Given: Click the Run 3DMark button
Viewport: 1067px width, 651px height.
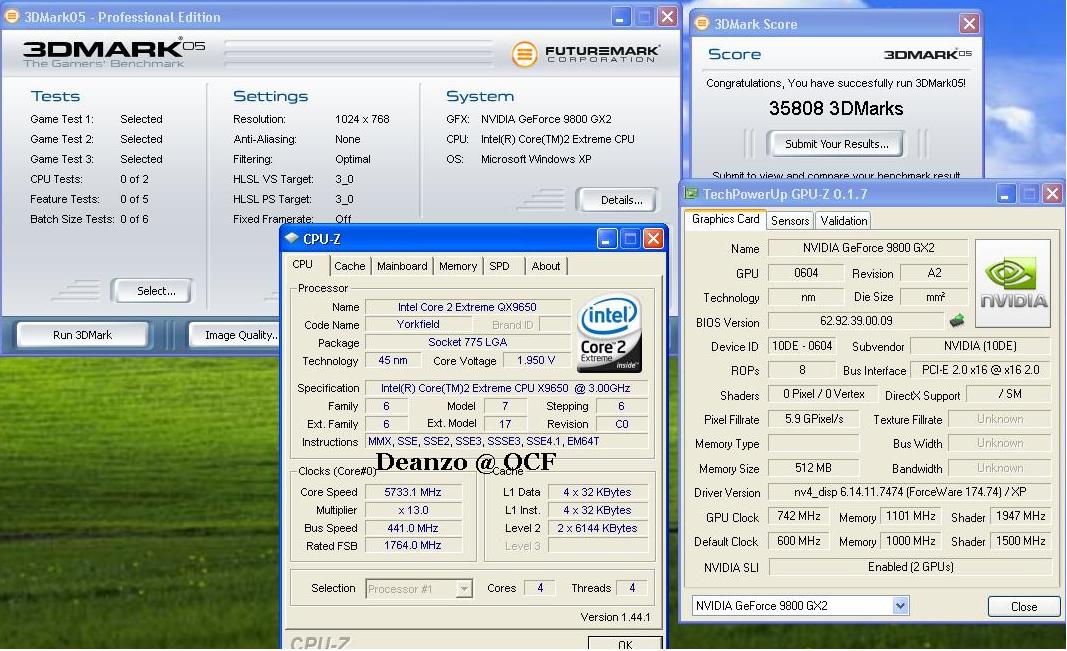Looking at the screenshot, I should point(82,335).
